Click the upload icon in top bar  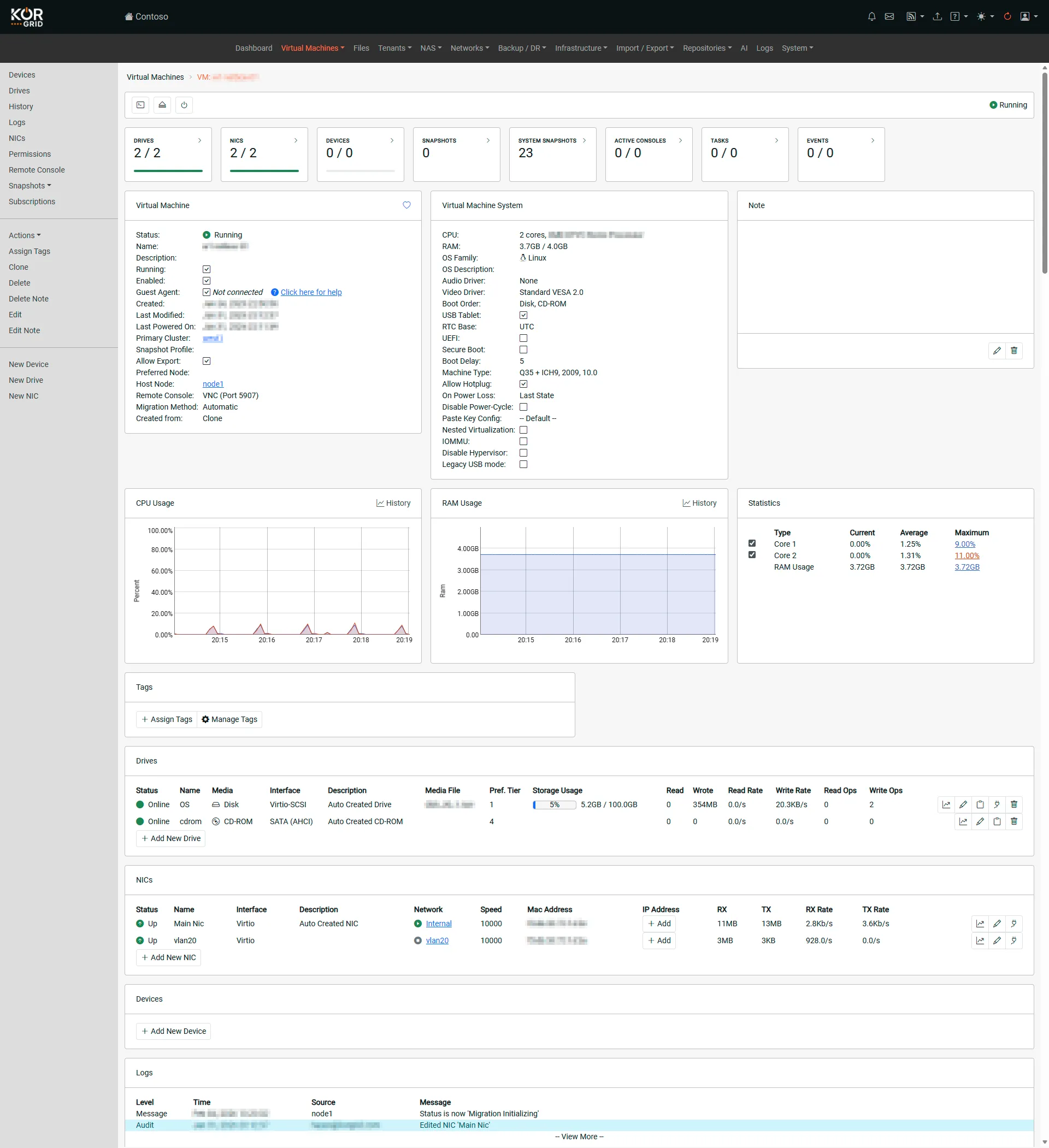tap(937, 16)
